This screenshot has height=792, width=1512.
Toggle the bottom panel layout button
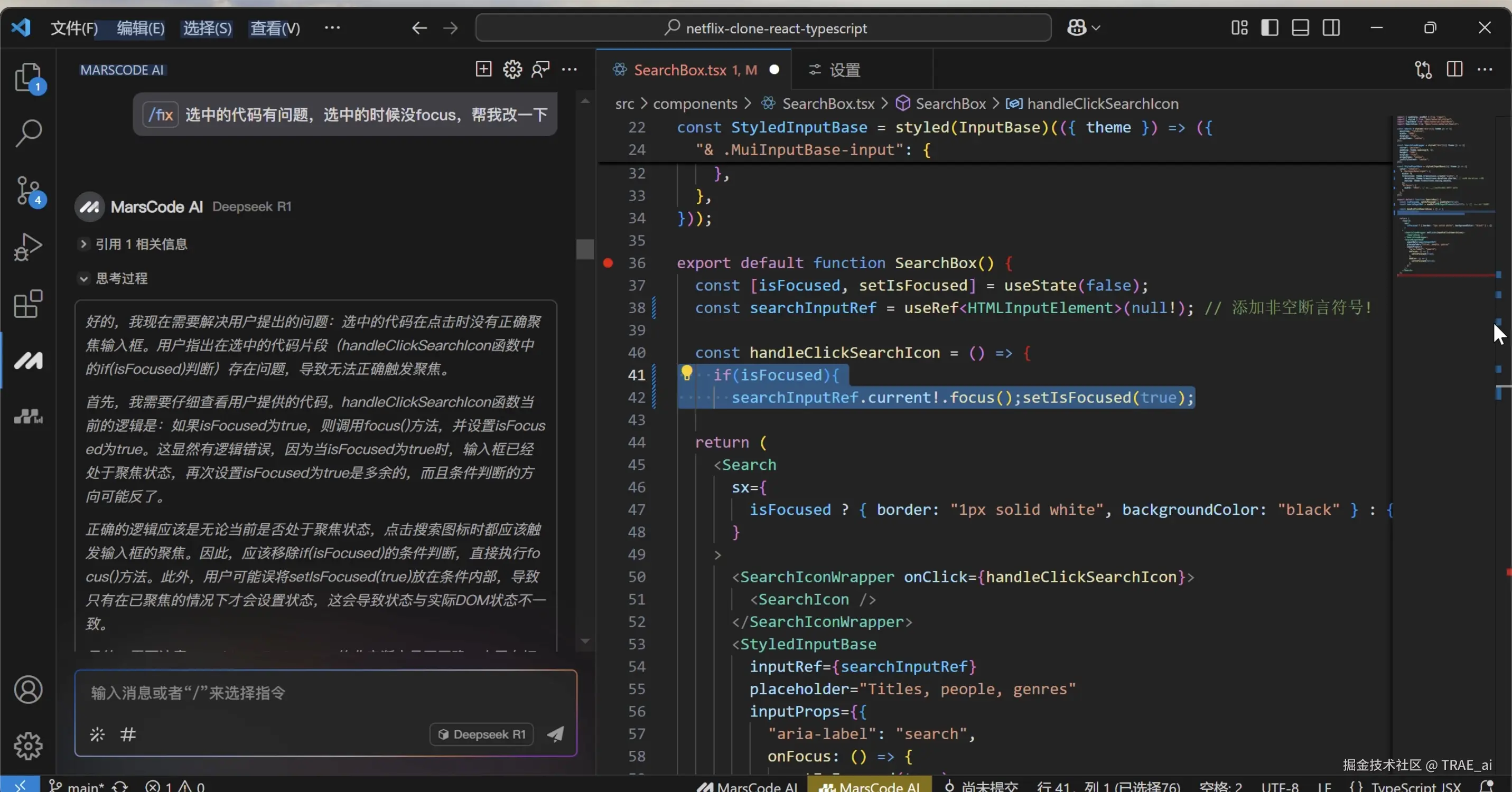tap(1300, 27)
